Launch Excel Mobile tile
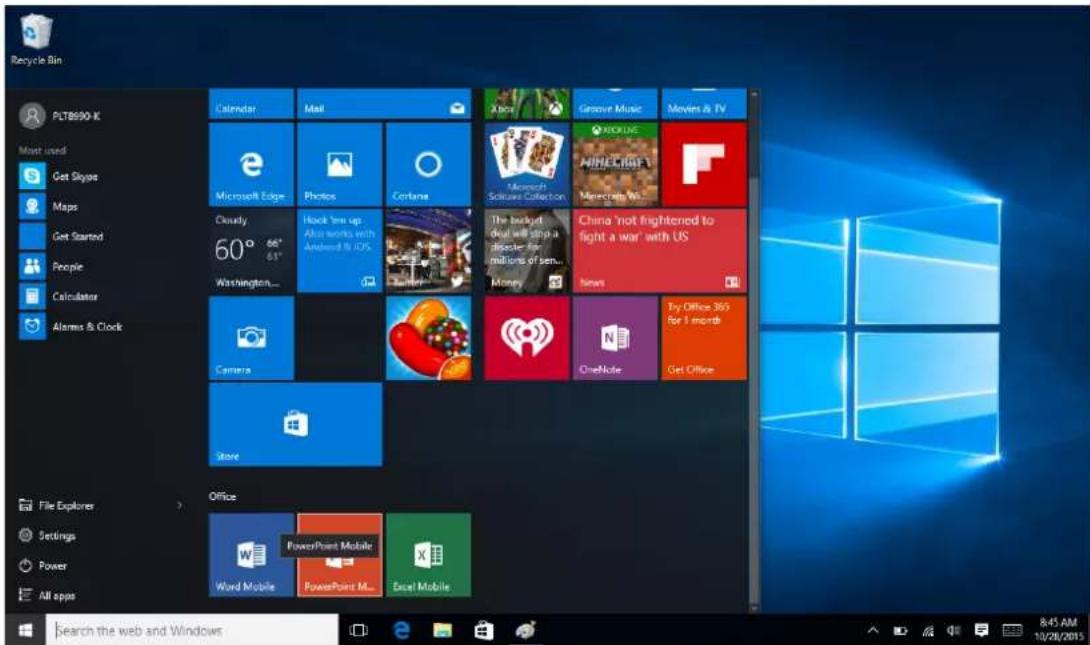Image resolution: width=1090 pixels, height=645 pixels. click(428, 555)
